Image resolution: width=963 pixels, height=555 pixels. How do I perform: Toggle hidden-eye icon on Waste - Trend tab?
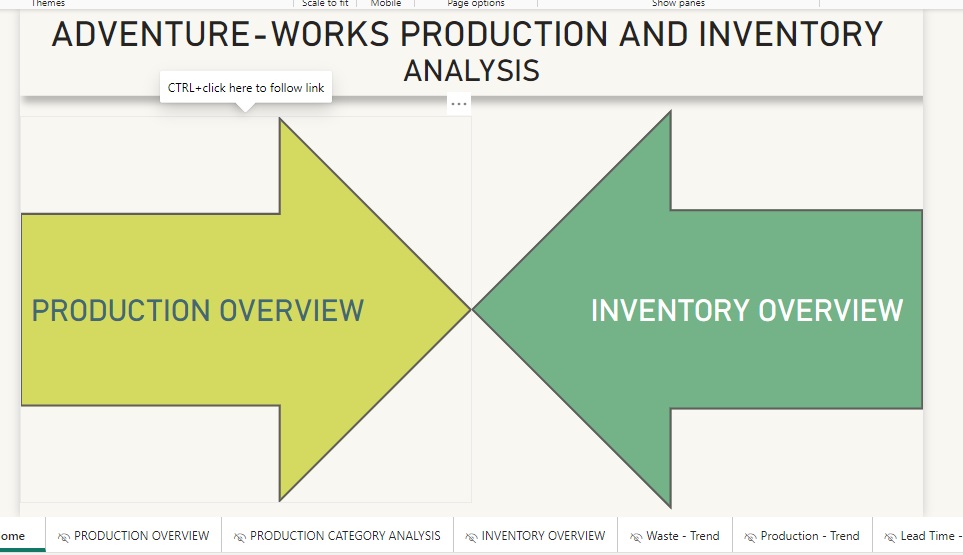(636, 537)
